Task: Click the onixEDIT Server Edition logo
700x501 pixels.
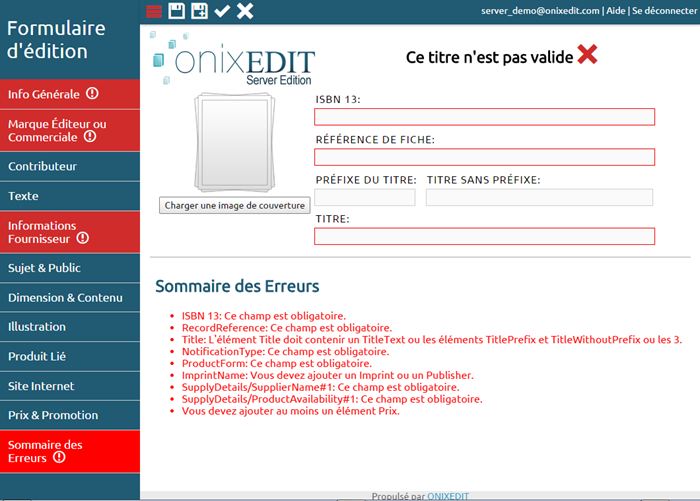Action: [233, 59]
